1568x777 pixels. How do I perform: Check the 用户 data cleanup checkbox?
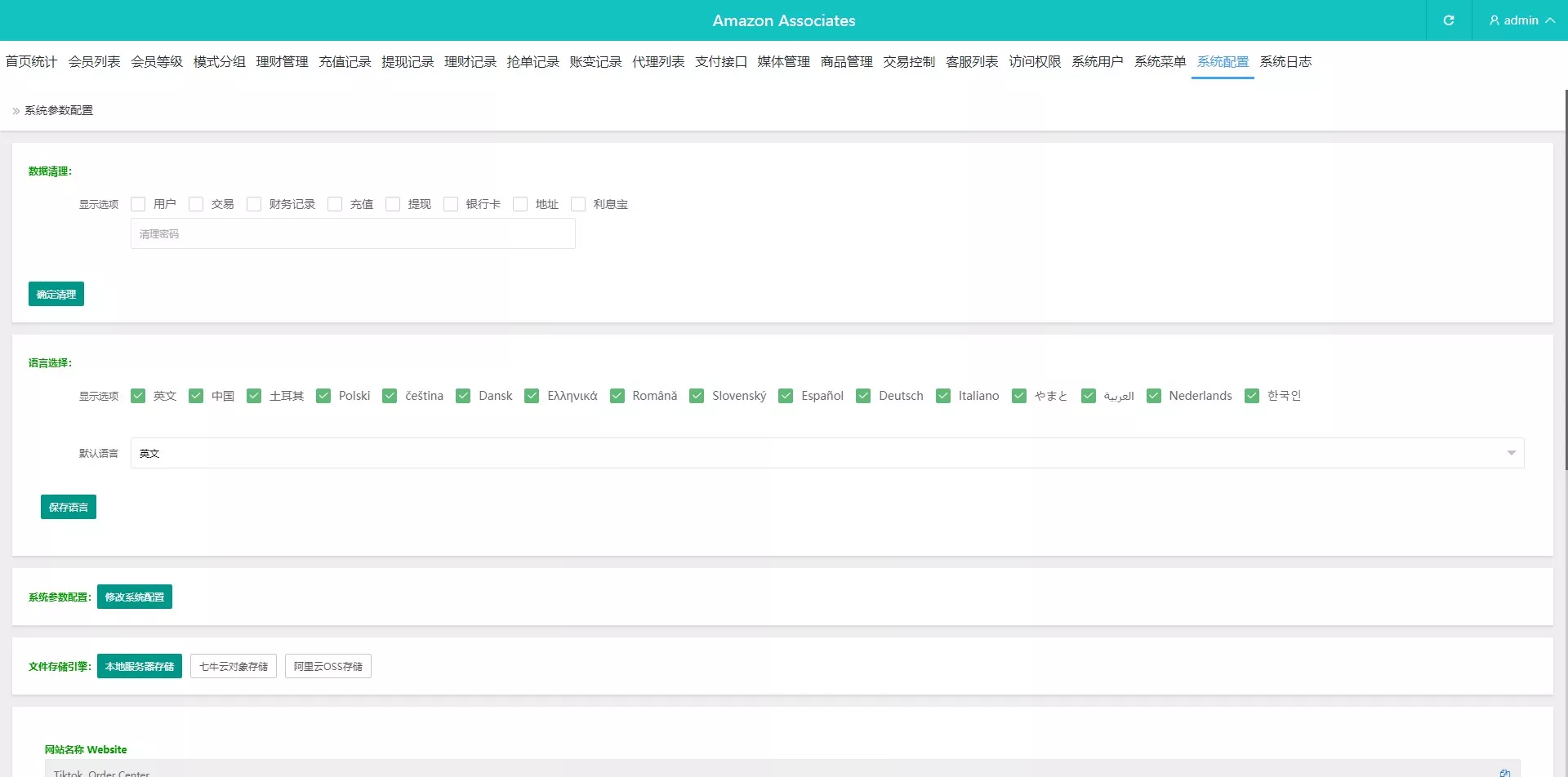138,204
